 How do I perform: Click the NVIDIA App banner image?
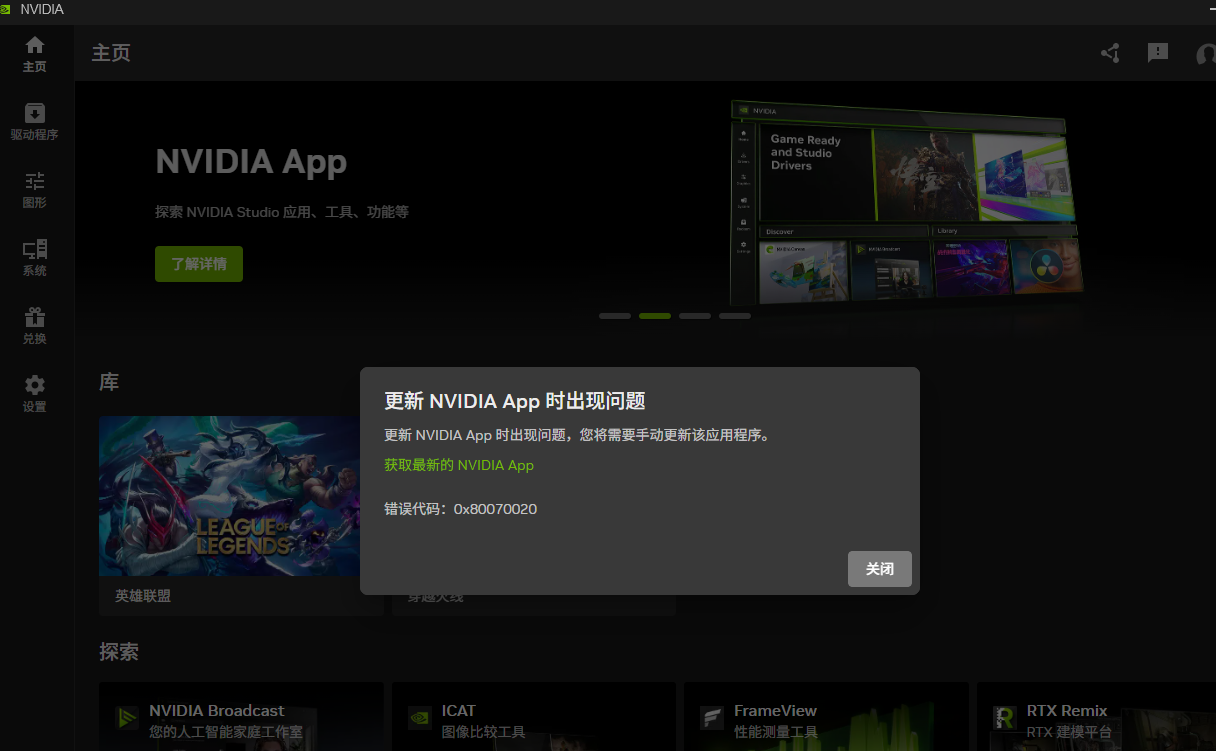tap(906, 203)
